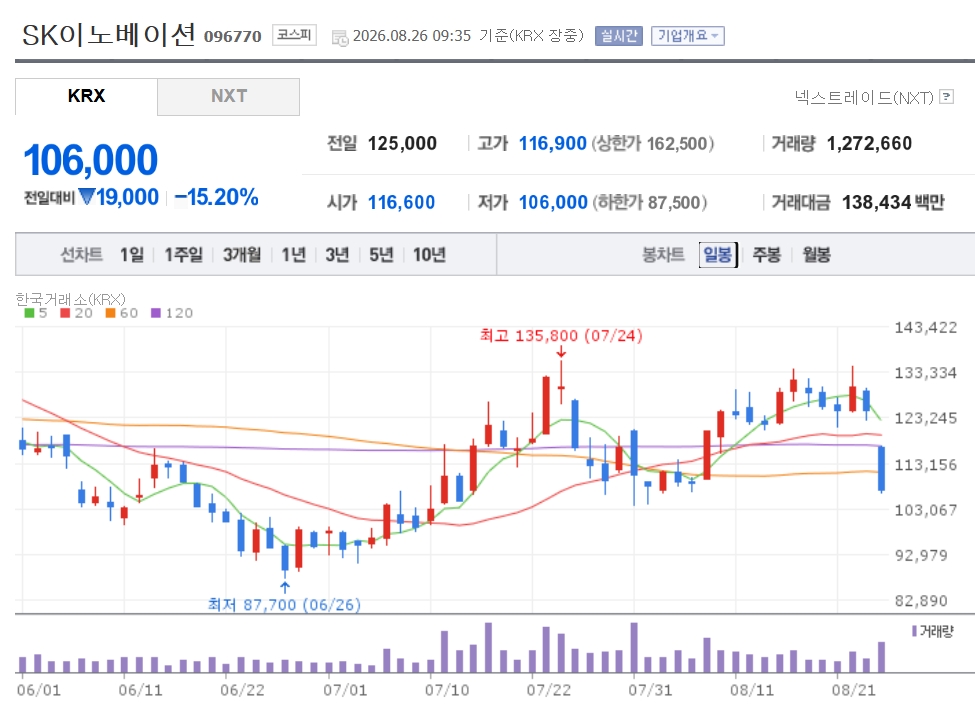Select the purple 120-day moving average legend
This screenshot has height=712, width=975.
(x=172, y=313)
